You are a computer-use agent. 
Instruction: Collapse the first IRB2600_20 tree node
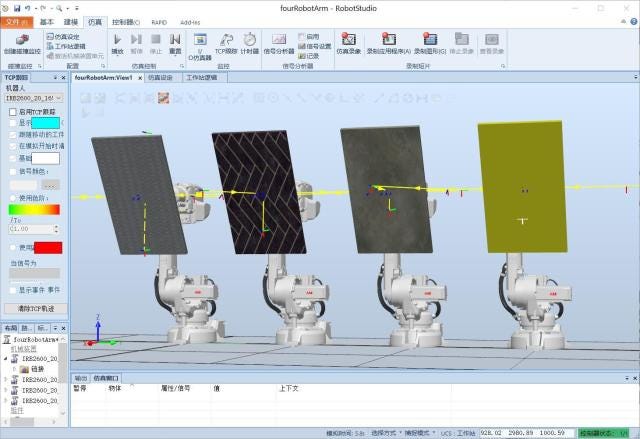coord(6,358)
